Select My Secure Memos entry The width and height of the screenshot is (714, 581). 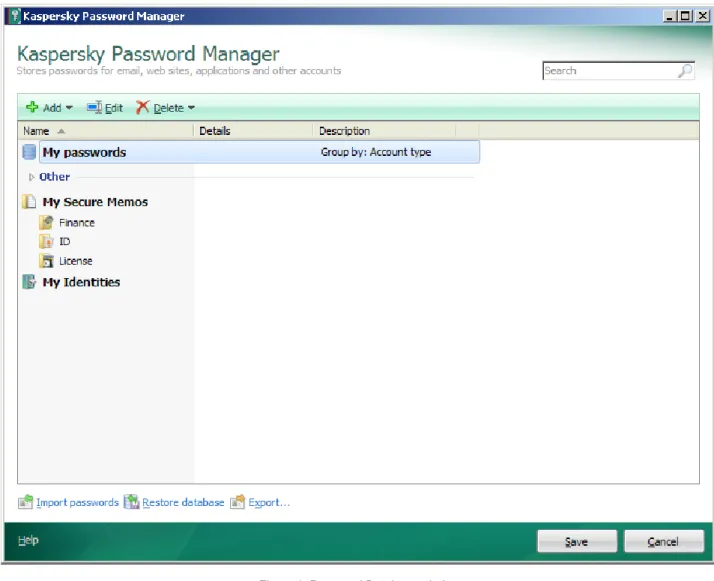pyautogui.click(x=95, y=202)
